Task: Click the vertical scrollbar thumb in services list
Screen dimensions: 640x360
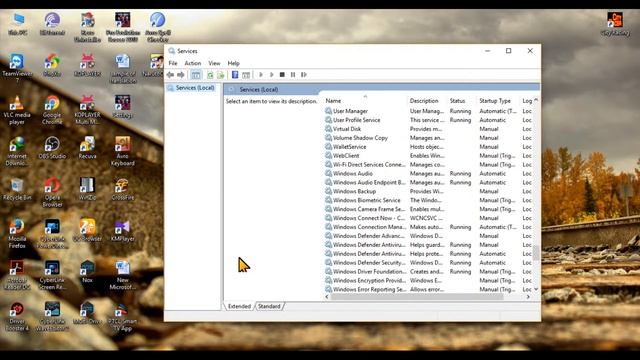Action: [x=536, y=253]
